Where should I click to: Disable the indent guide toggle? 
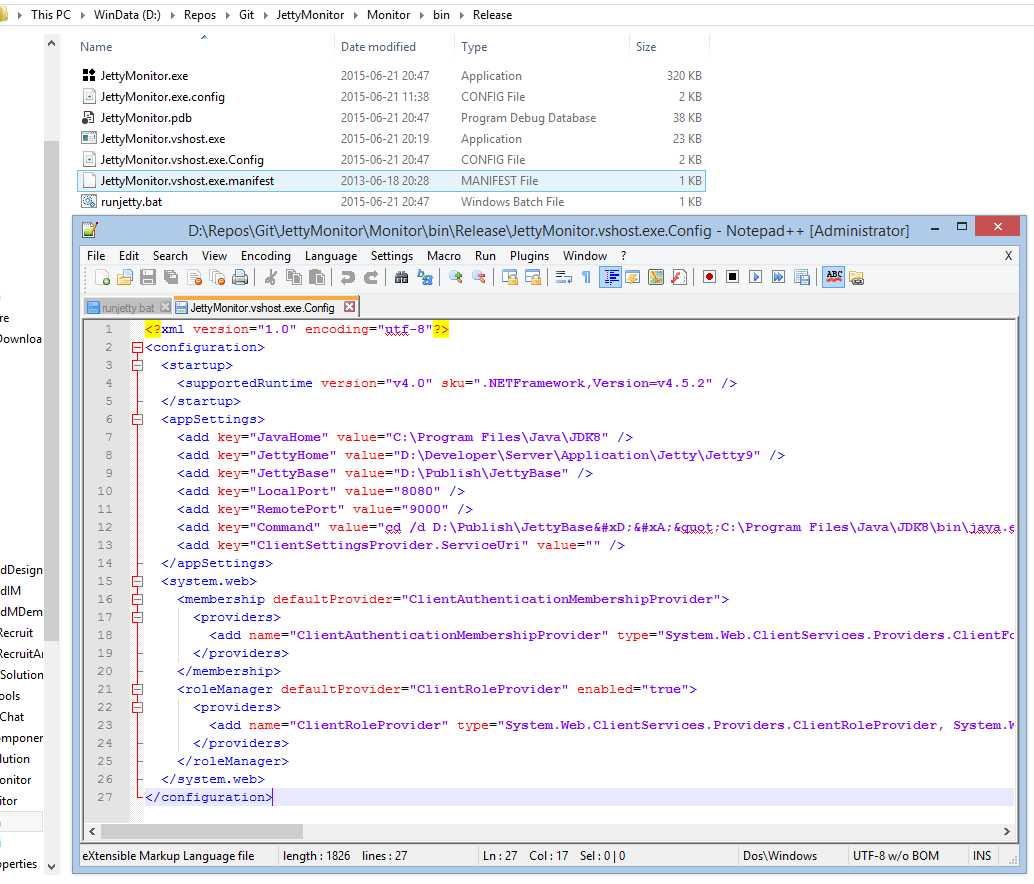click(x=610, y=278)
